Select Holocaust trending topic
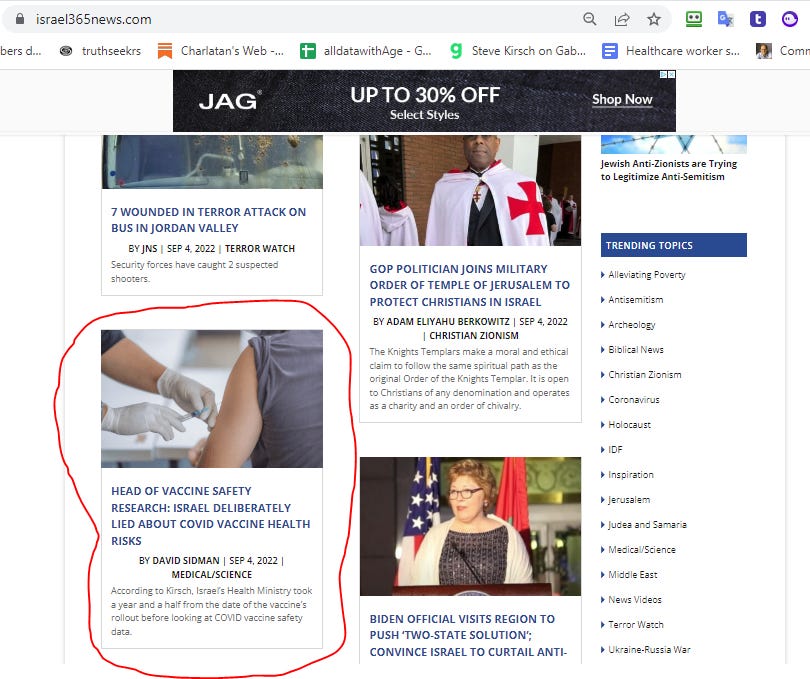The width and height of the screenshot is (810, 679). (x=629, y=425)
